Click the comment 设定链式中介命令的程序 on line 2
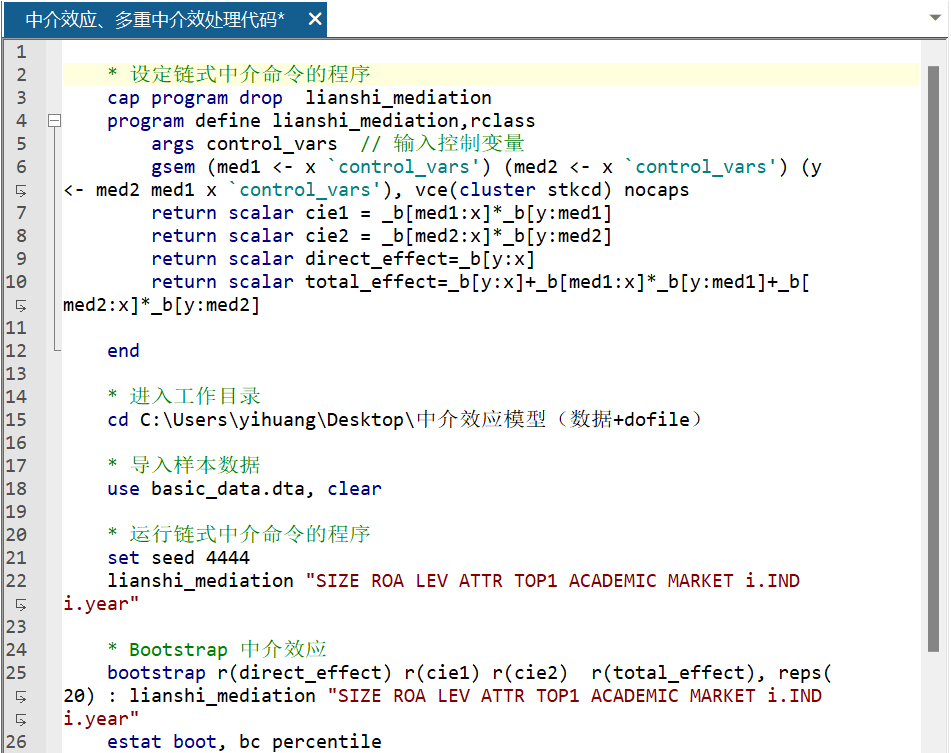 click(239, 75)
